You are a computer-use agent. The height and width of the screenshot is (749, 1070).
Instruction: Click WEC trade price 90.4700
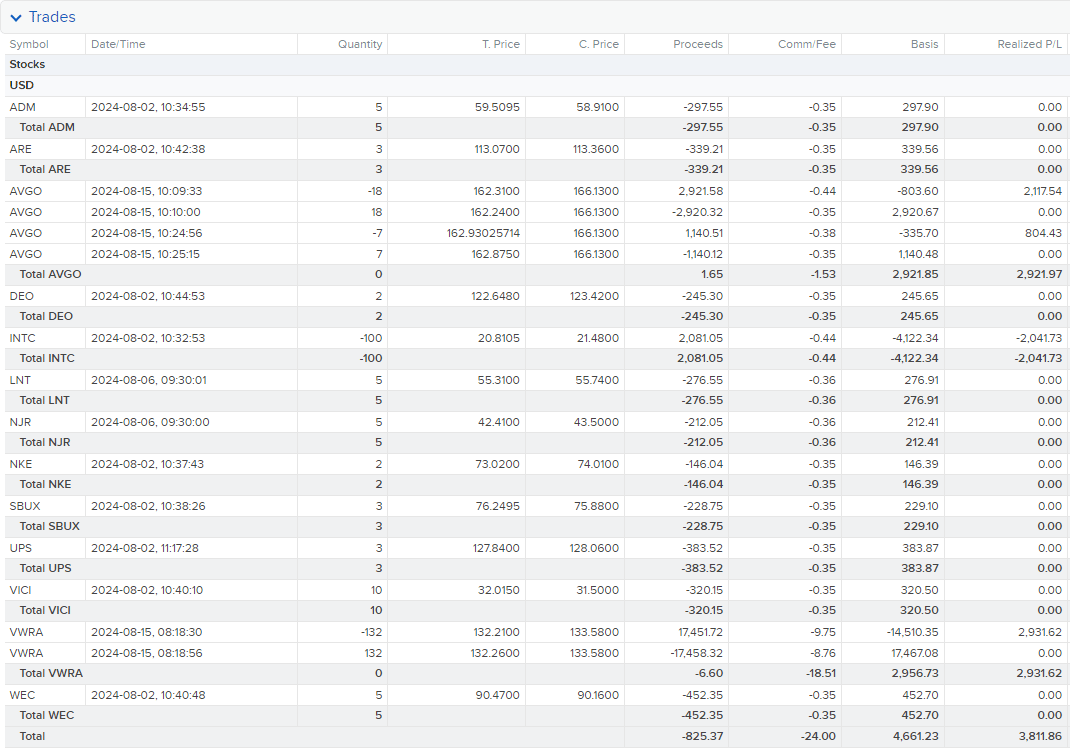point(497,696)
